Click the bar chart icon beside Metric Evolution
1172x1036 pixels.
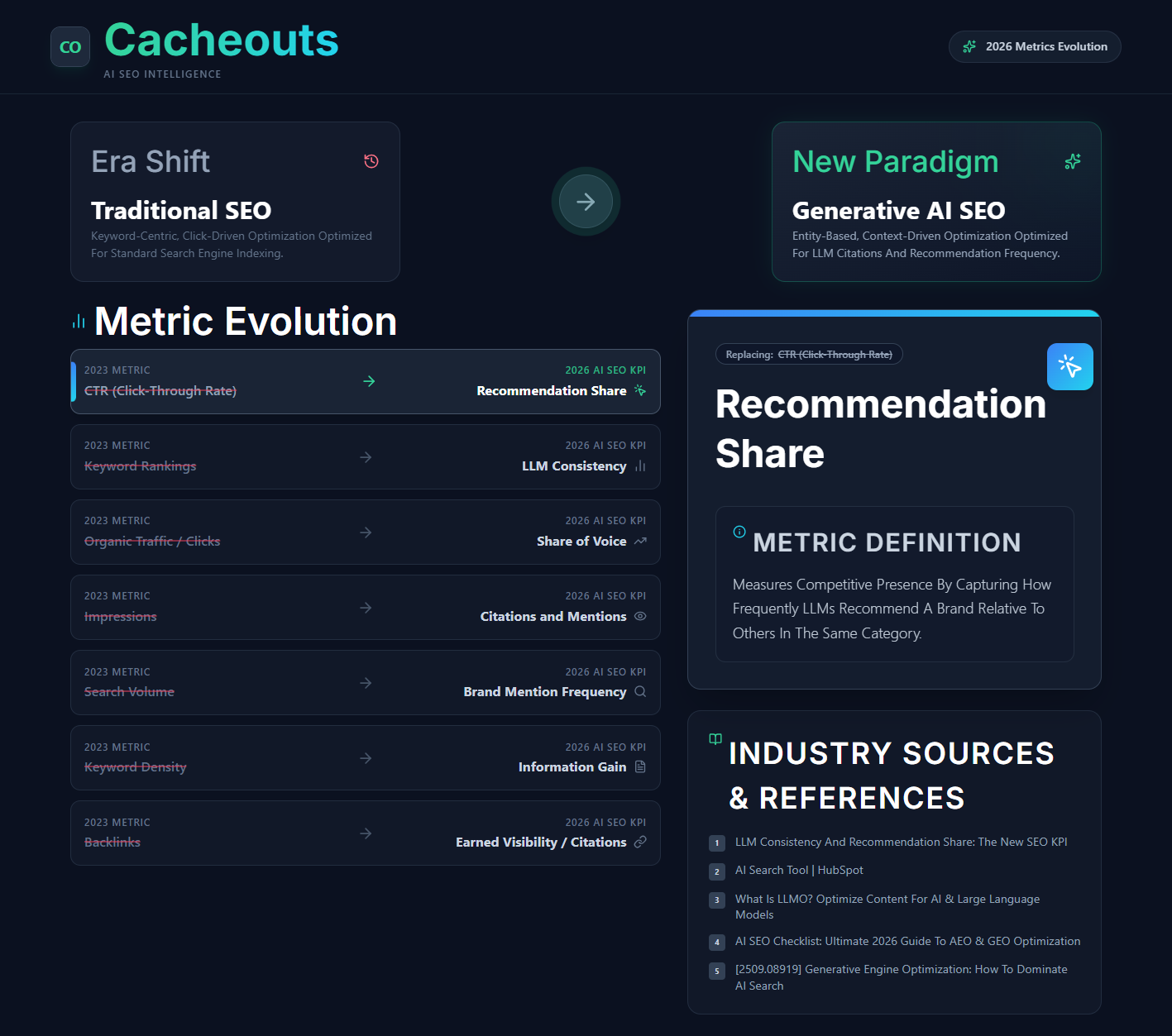pyautogui.click(x=79, y=322)
